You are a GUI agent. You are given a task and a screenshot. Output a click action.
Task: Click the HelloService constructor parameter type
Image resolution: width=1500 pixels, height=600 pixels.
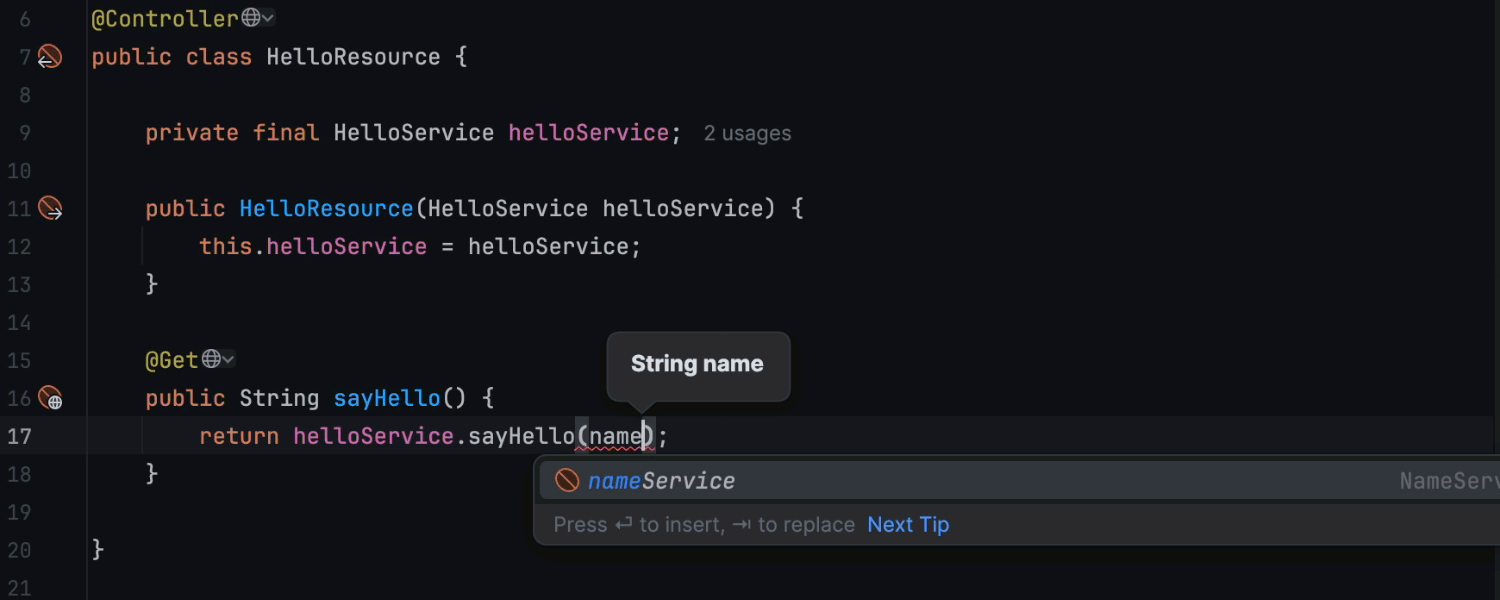pyautogui.click(x=507, y=208)
